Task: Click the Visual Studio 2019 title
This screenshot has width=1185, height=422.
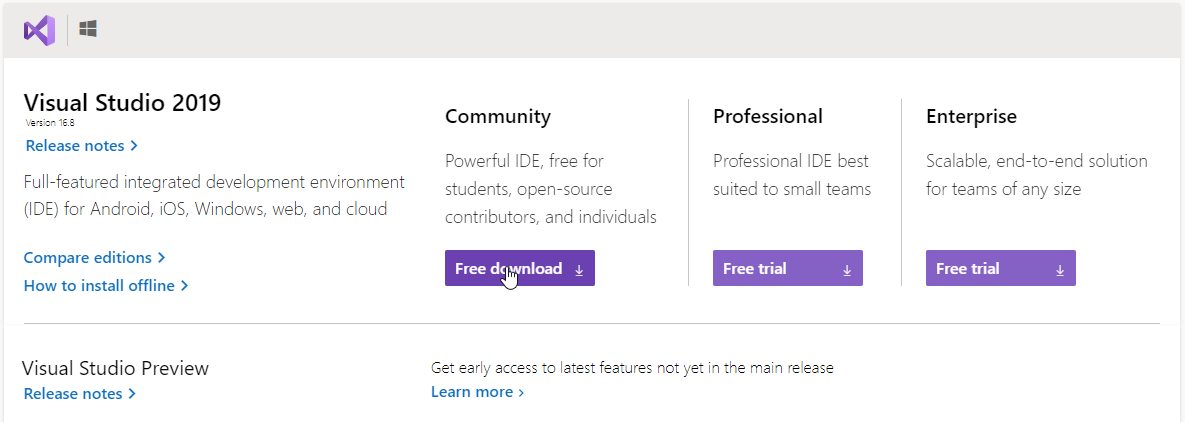Action: click(x=122, y=102)
